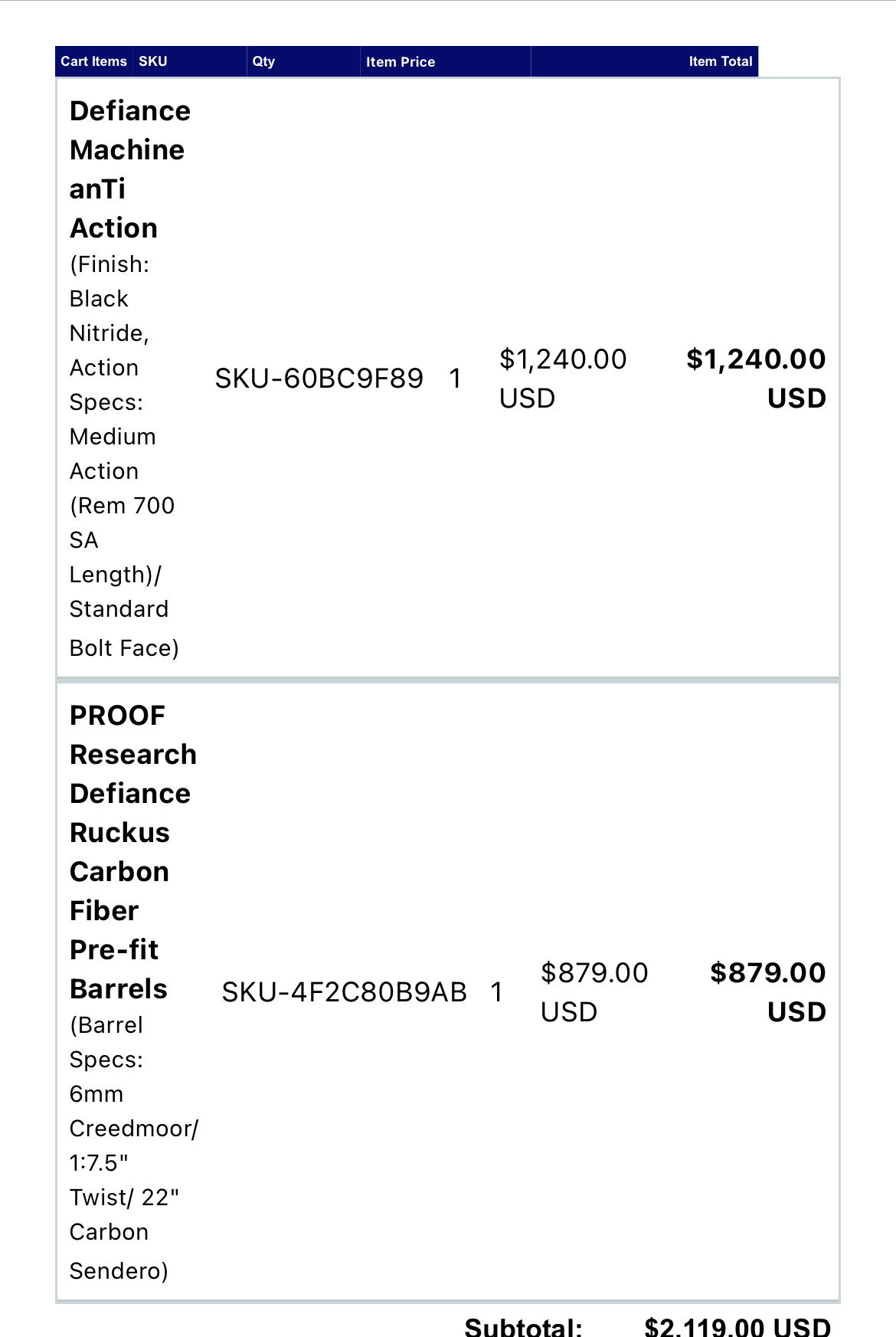This screenshot has width=896, height=1337.
Task: Select SKU-60BC9F89 text
Action: (319, 378)
